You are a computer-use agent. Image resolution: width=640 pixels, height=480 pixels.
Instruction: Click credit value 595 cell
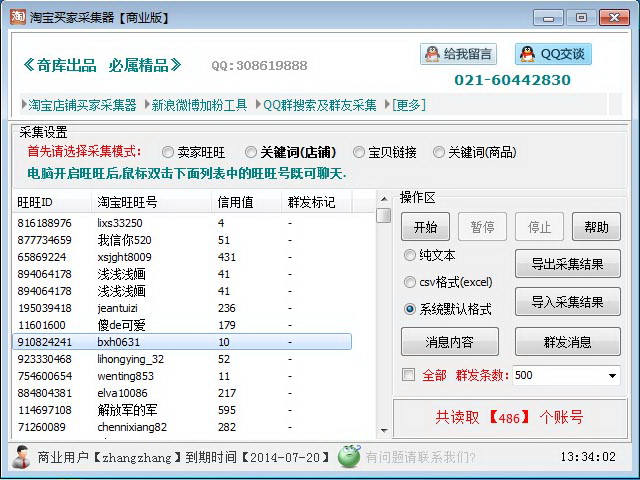click(227, 410)
